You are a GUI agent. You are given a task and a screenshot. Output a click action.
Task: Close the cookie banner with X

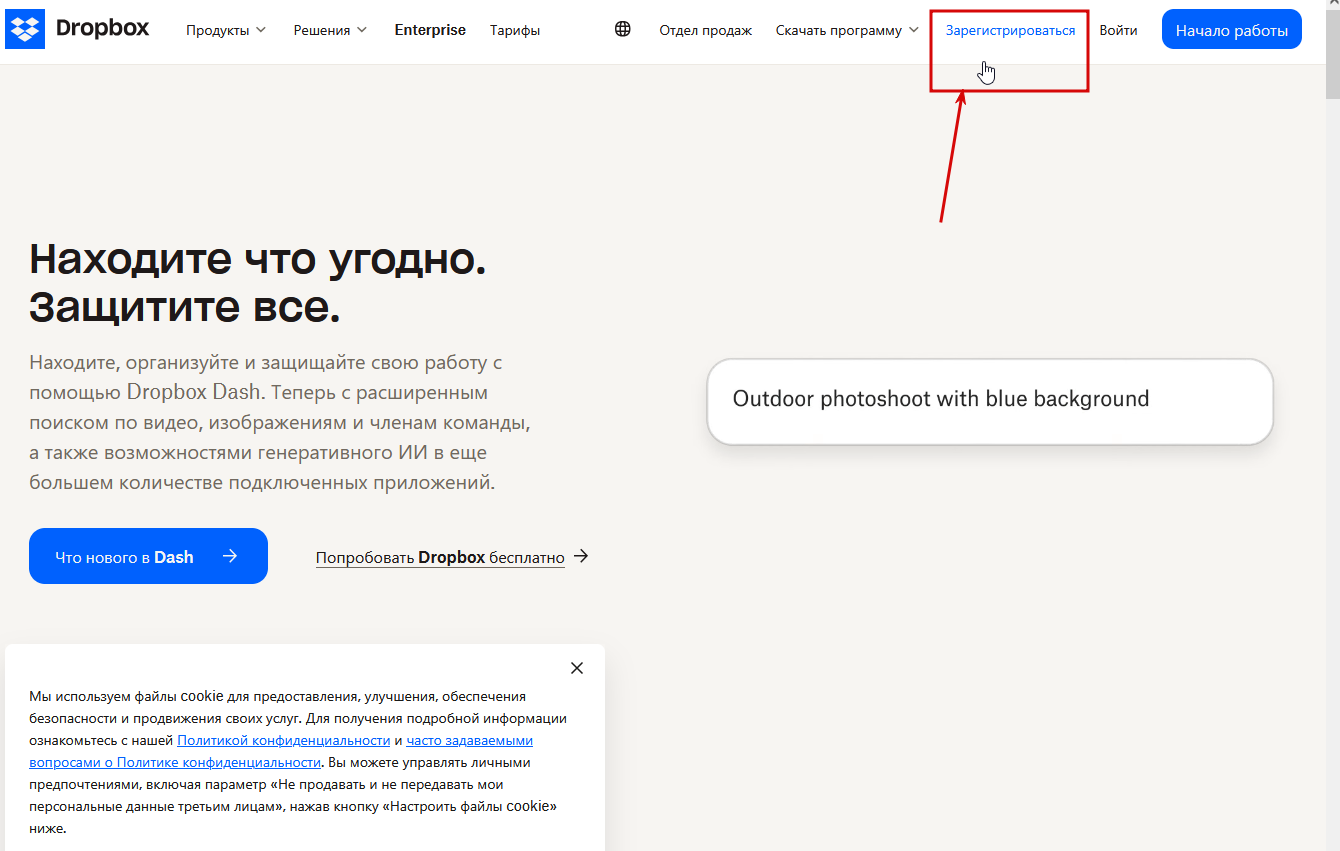tap(577, 668)
